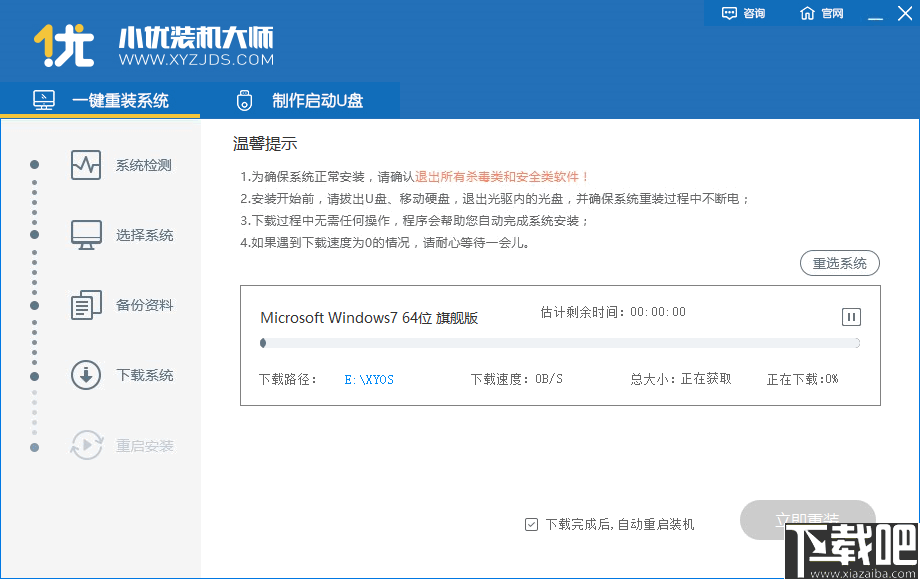Open the 官网 home icon
The image size is (920, 579).
click(807, 13)
